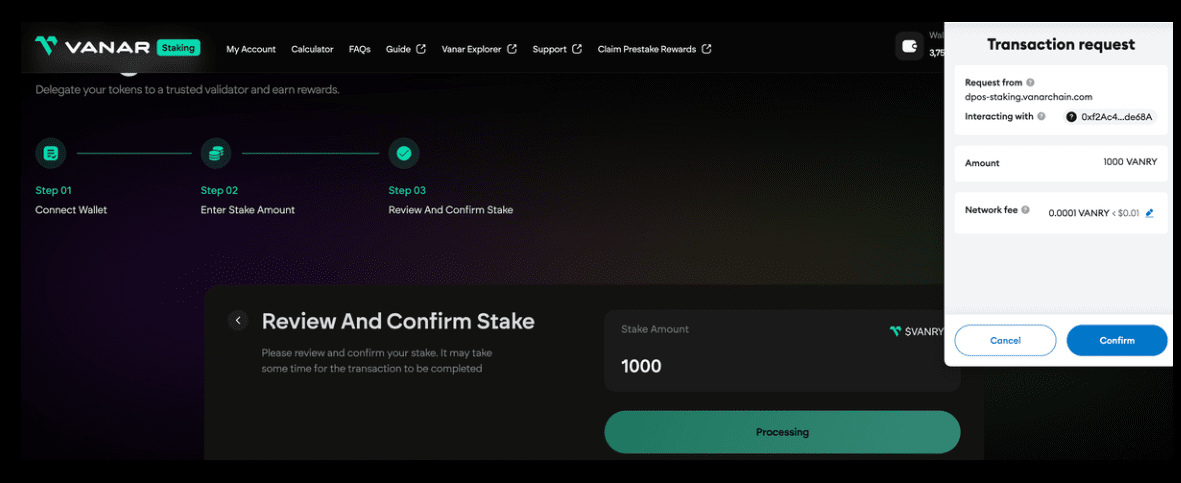The height and width of the screenshot is (483, 1181).
Task: Open the Calculator page
Action: (312, 49)
